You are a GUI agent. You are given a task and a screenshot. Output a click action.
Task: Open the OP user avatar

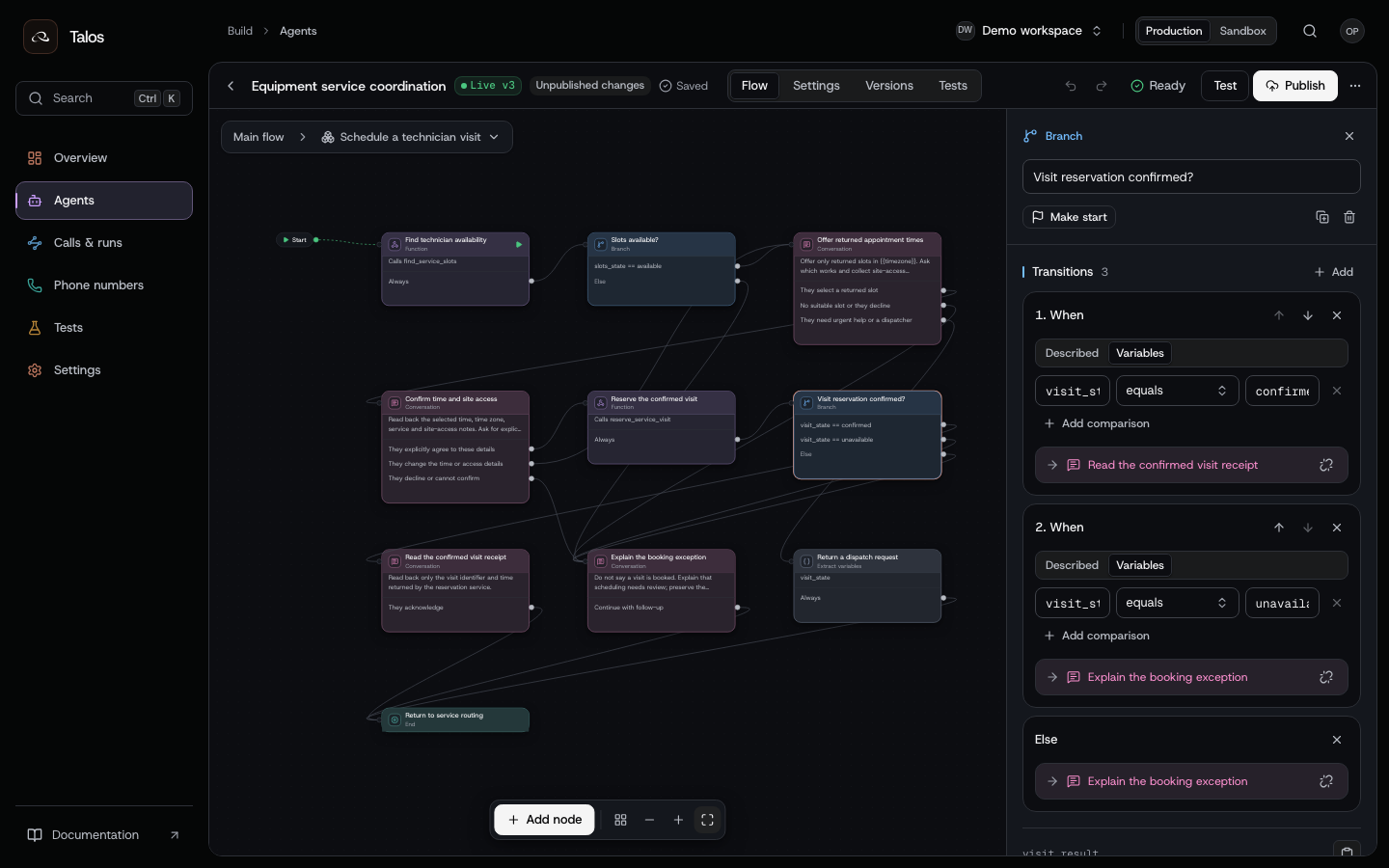click(x=1352, y=31)
